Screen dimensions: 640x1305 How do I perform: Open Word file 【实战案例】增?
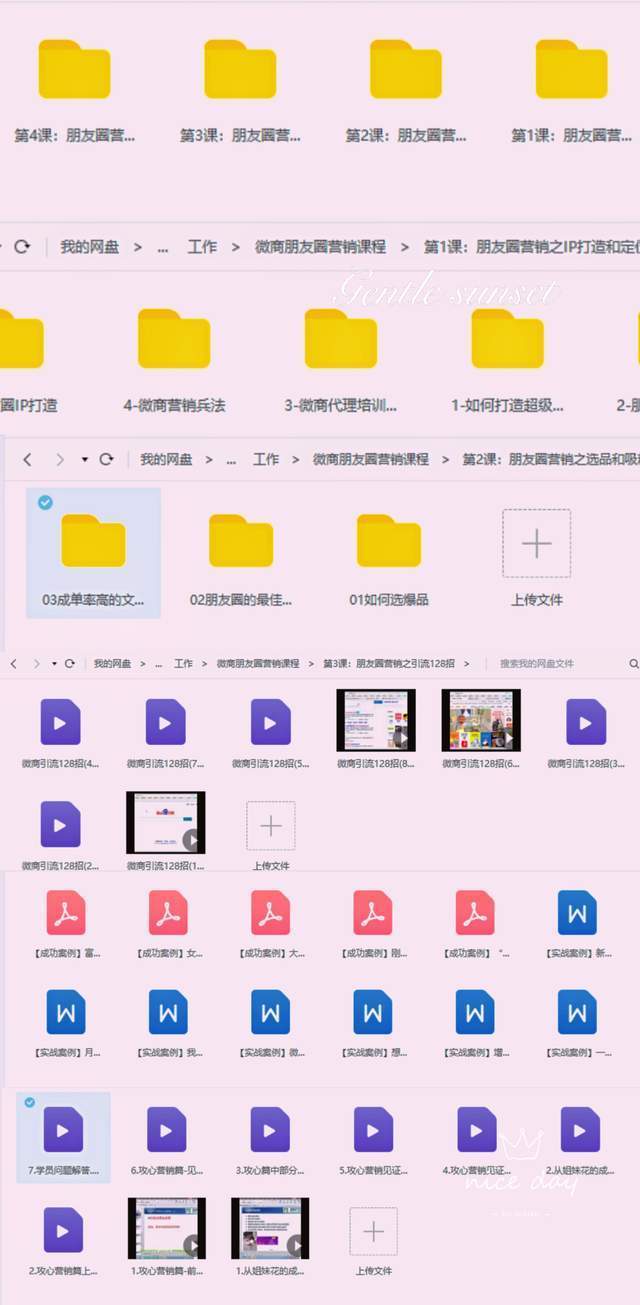coord(475,1012)
